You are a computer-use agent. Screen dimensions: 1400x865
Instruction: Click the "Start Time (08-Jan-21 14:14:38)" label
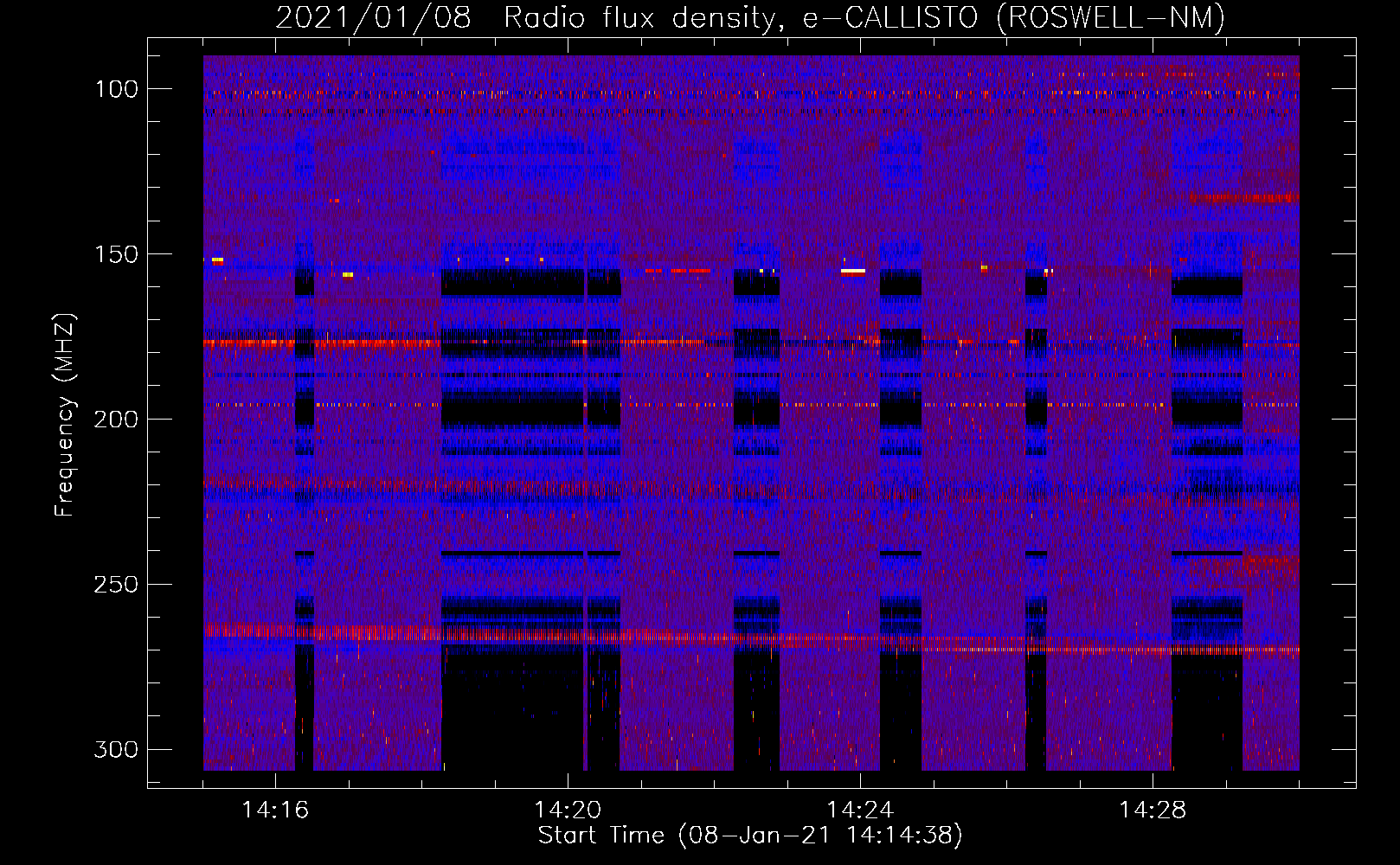point(750,836)
